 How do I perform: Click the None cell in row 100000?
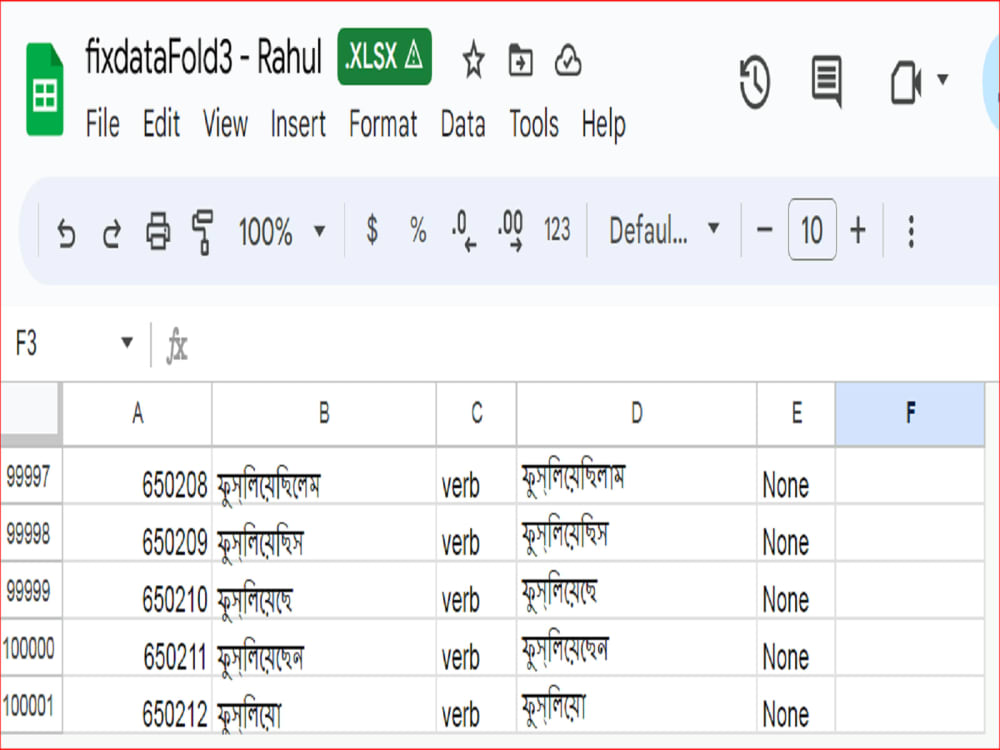797,648
